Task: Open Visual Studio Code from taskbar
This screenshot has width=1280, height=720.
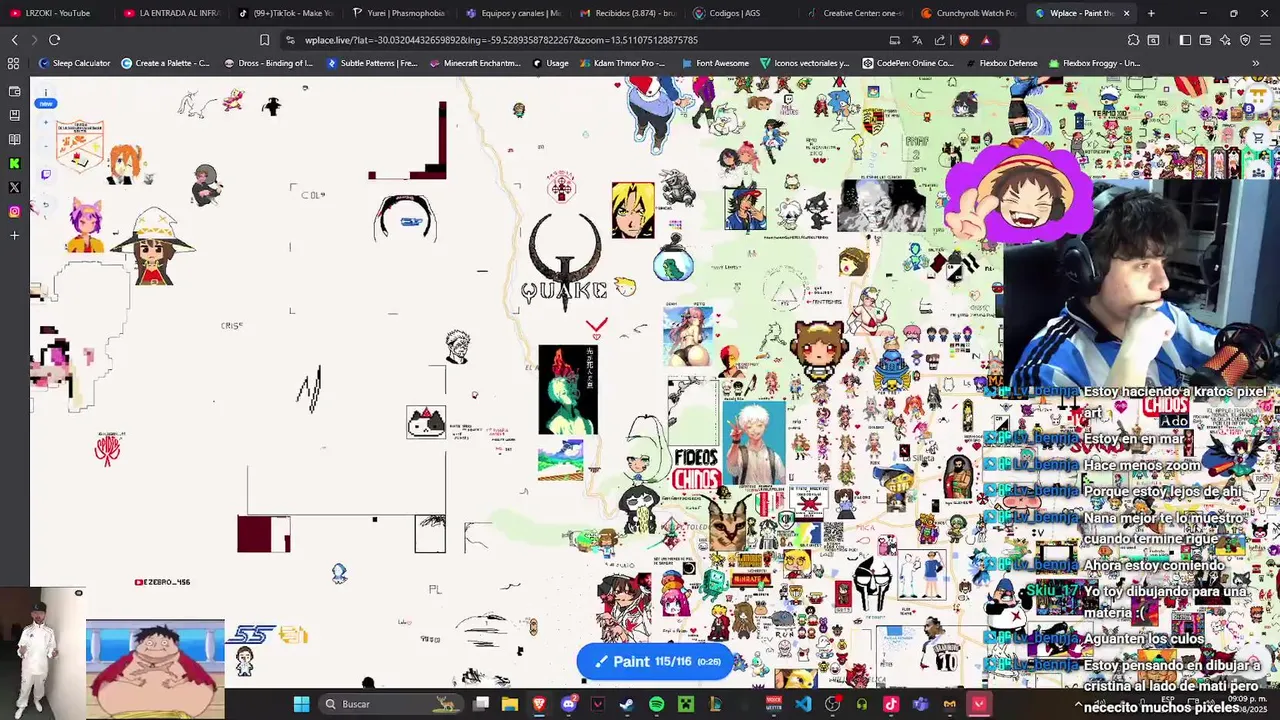Action: pyautogui.click(x=803, y=704)
